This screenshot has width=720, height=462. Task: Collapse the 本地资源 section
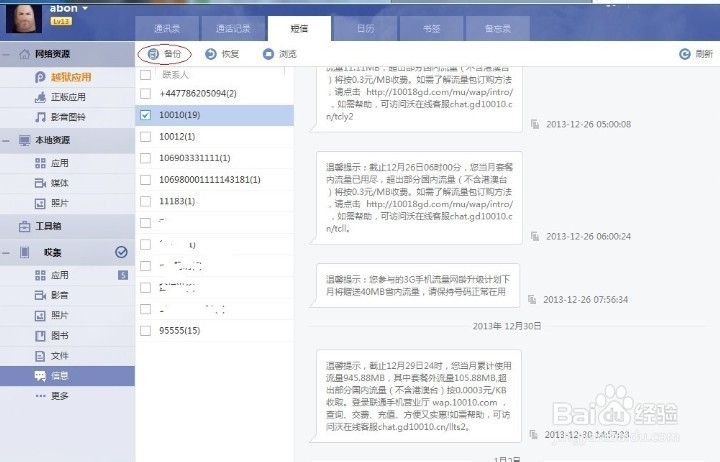(6, 141)
